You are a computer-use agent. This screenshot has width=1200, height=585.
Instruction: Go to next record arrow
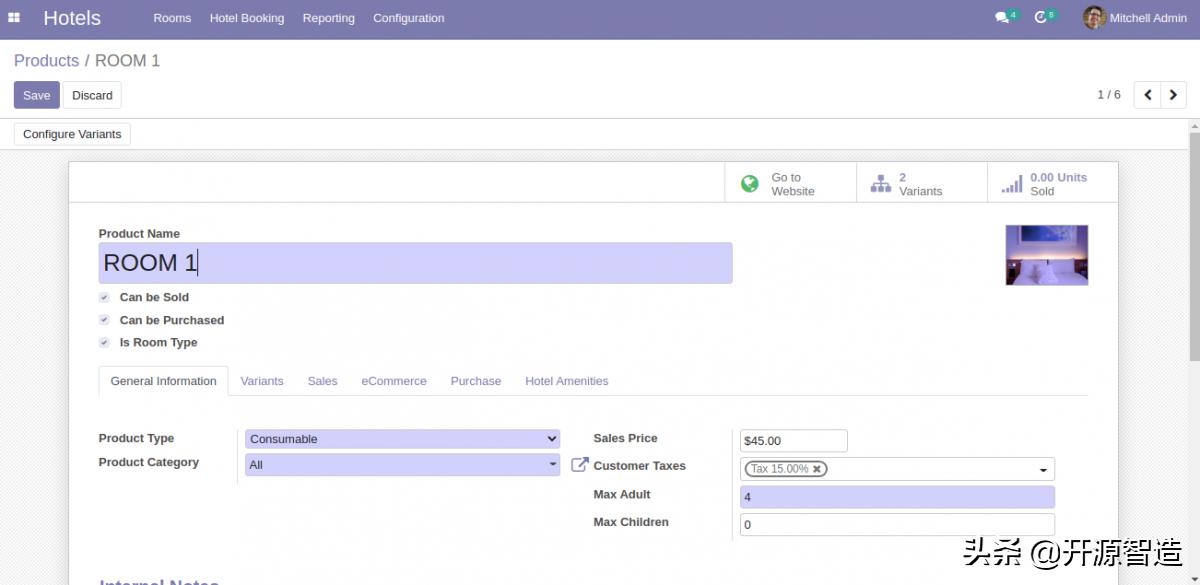pos(1173,95)
